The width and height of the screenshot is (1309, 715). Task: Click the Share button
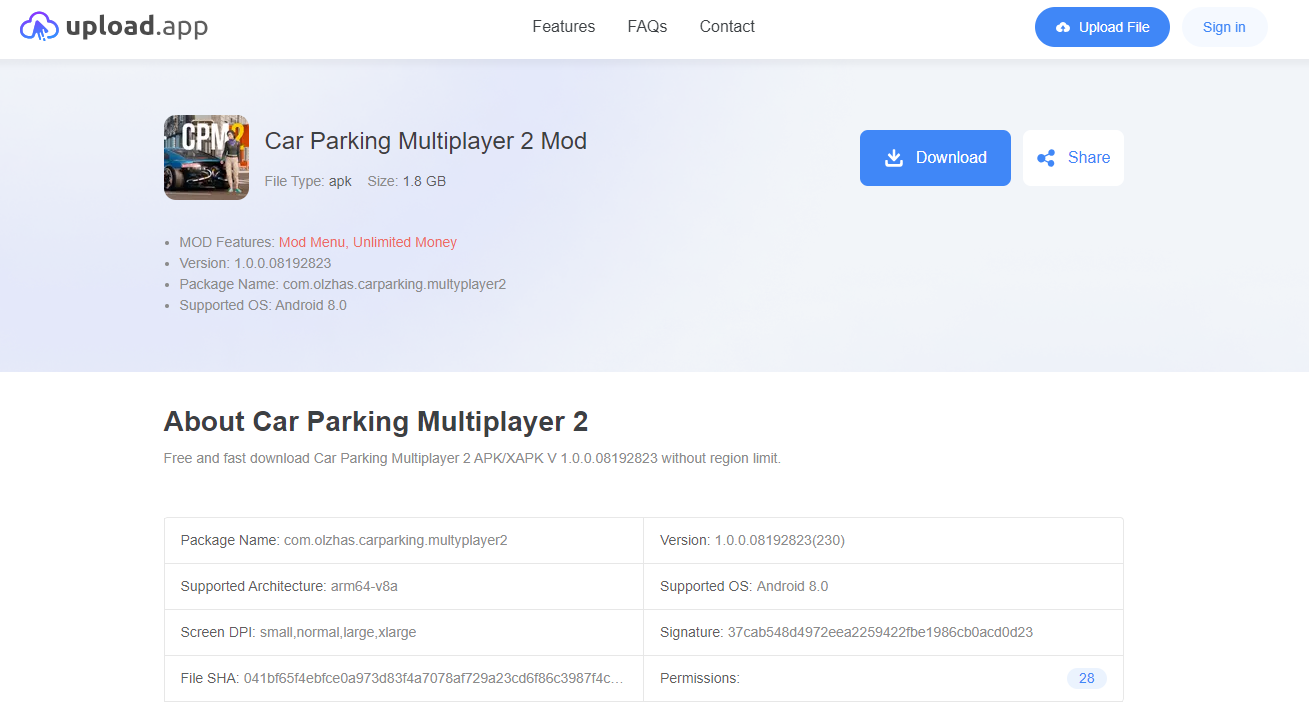pyautogui.click(x=1073, y=157)
